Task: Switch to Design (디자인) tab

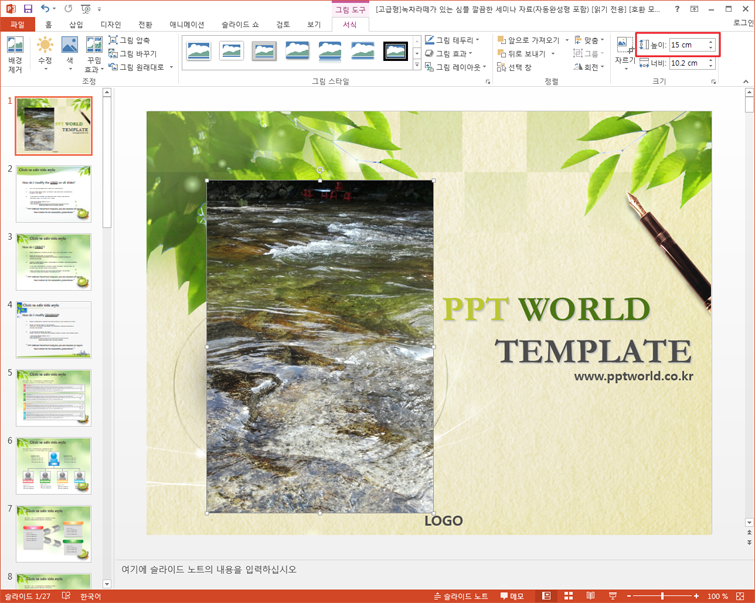Action: [110, 25]
